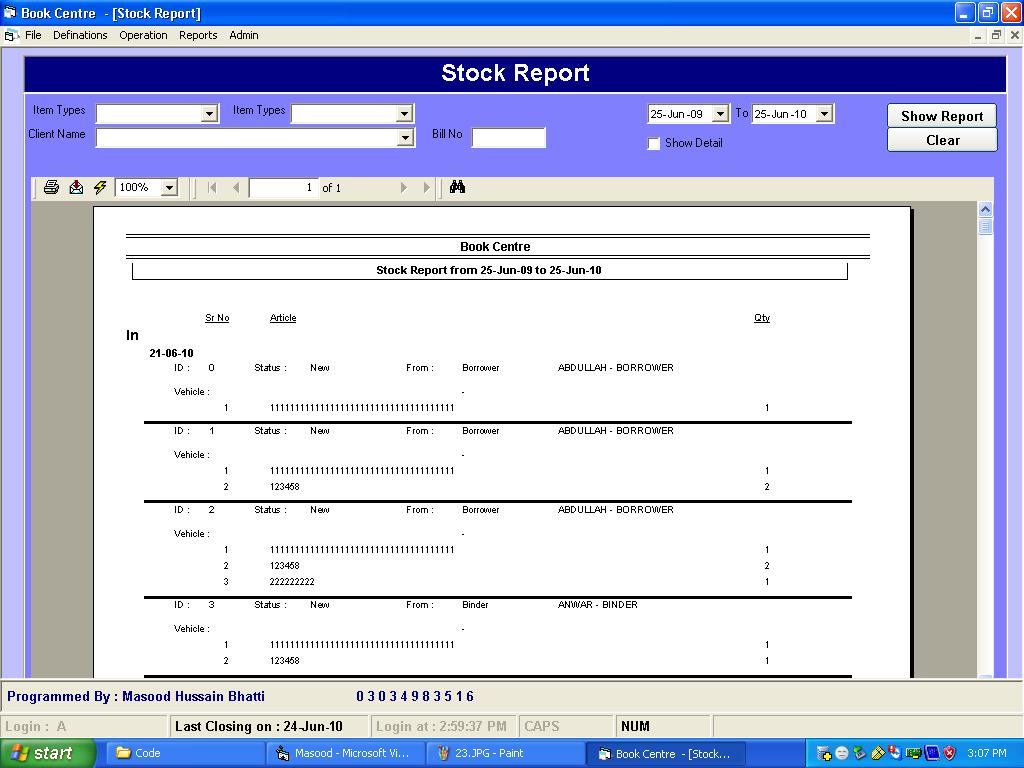Click the page number field
The height and width of the screenshot is (768, 1024).
(x=283, y=188)
